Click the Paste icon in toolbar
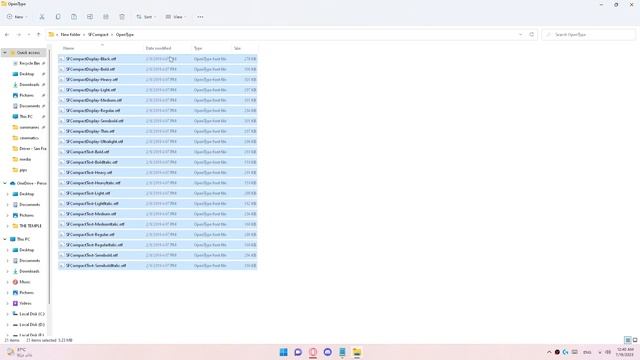This screenshot has width=640, height=360. pos(74,17)
